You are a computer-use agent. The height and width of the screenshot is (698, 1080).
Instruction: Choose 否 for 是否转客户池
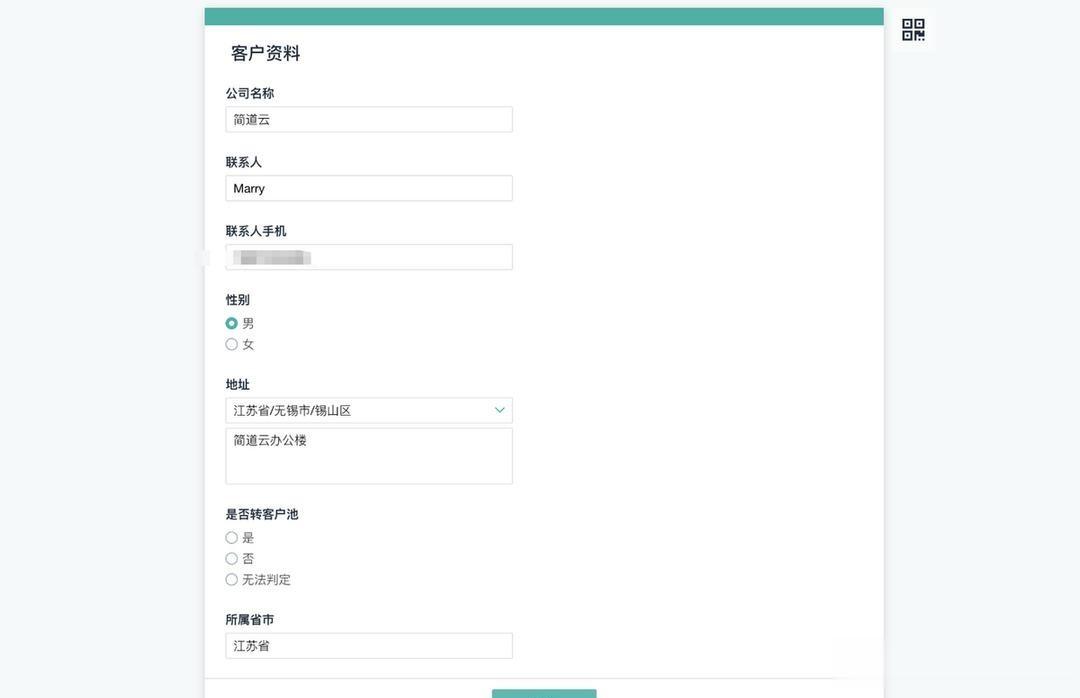tap(232, 559)
